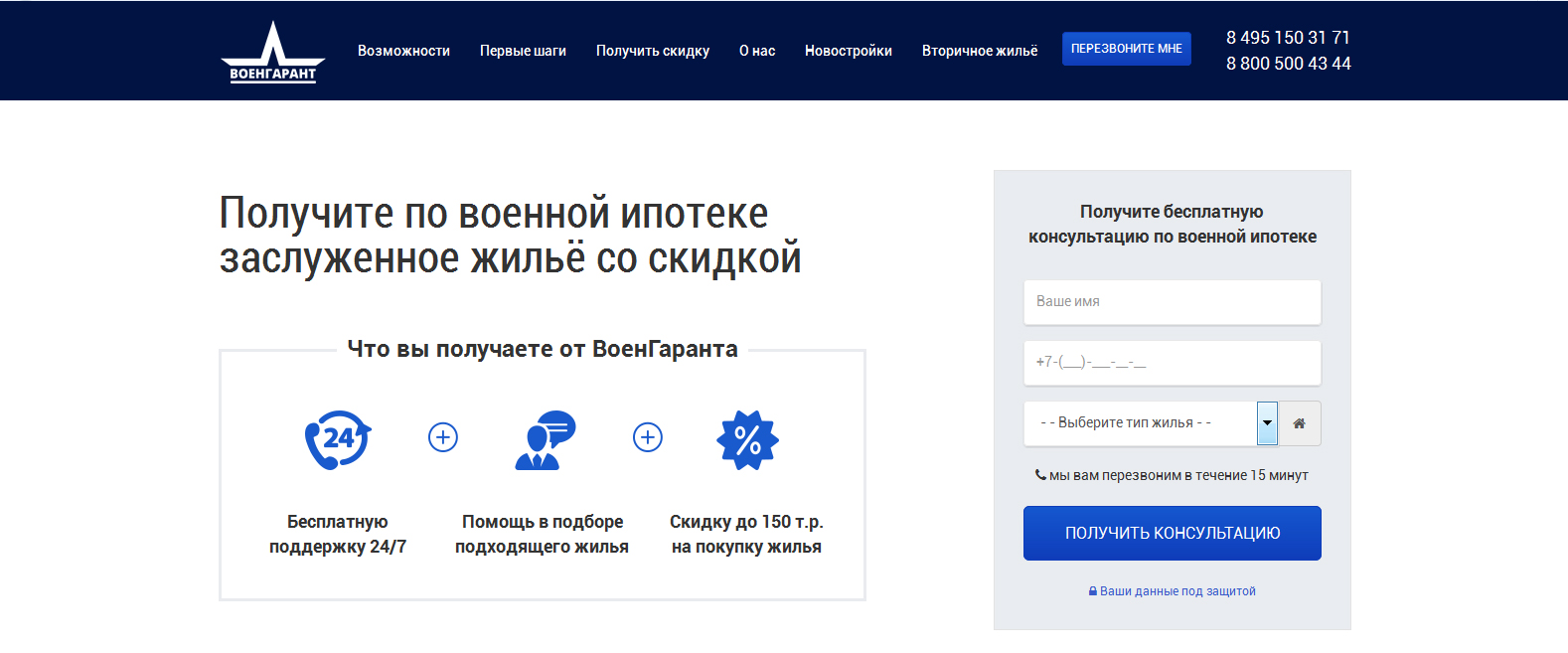
Task: Click the 24/7 phone support icon
Action: (338, 439)
